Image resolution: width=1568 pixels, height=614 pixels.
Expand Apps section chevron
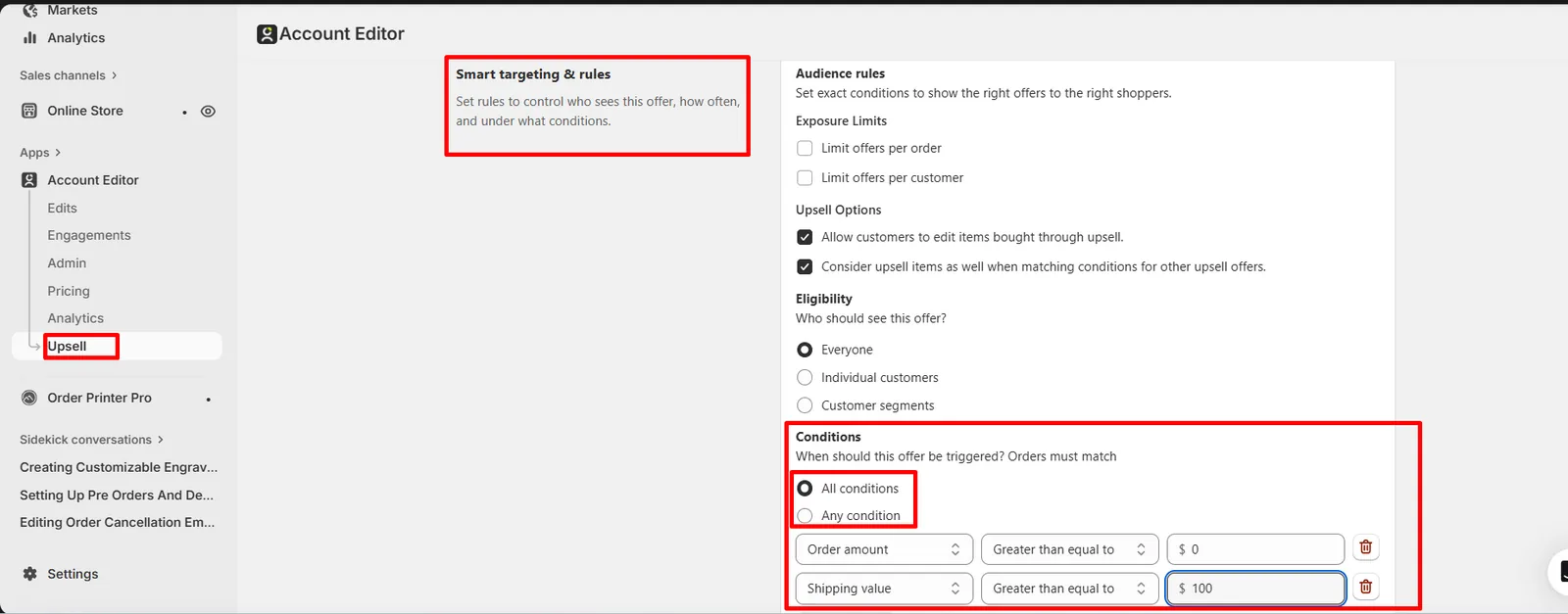pyautogui.click(x=58, y=153)
